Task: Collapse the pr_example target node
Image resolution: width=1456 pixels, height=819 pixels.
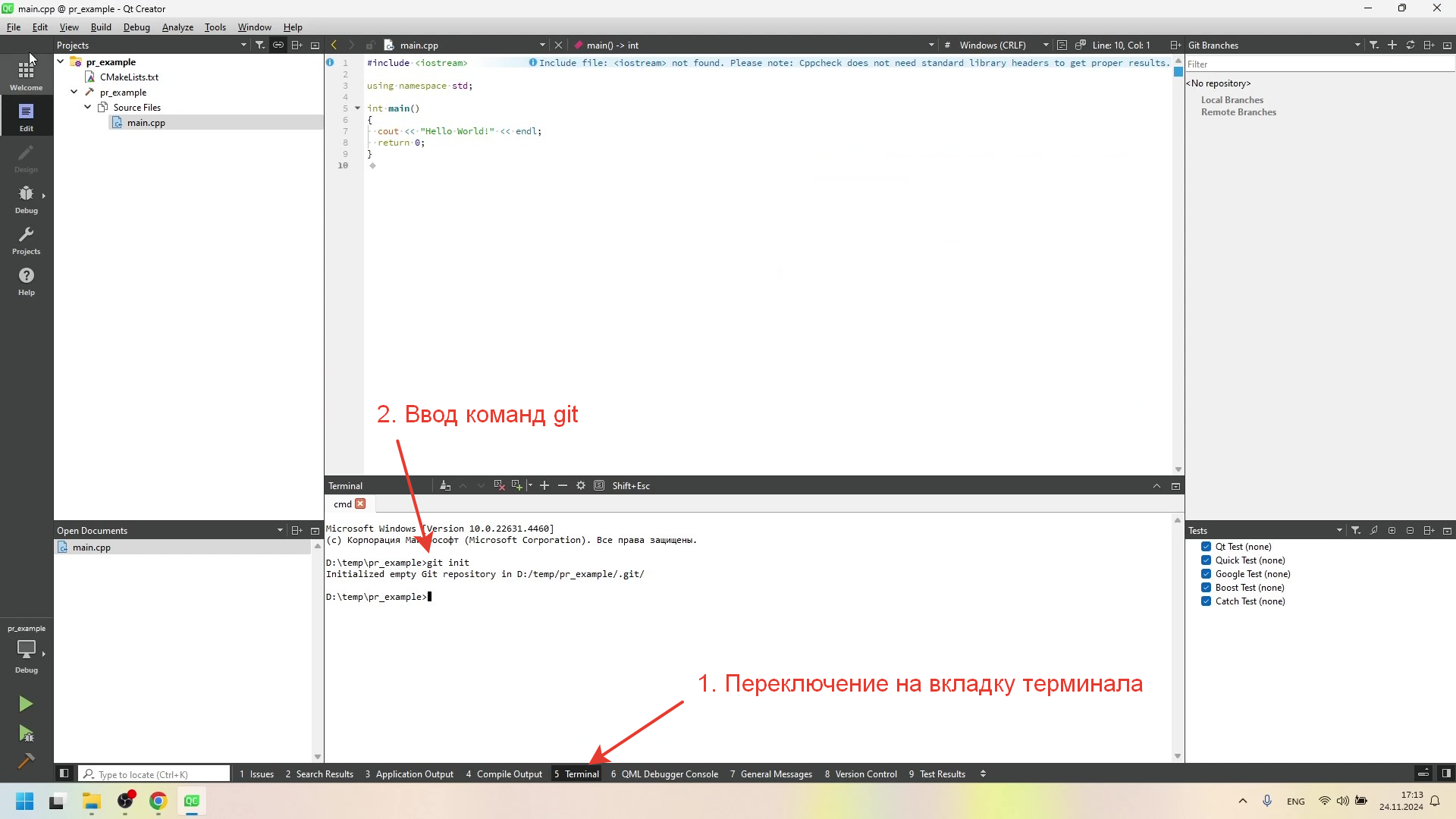Action: coord(74,92)
